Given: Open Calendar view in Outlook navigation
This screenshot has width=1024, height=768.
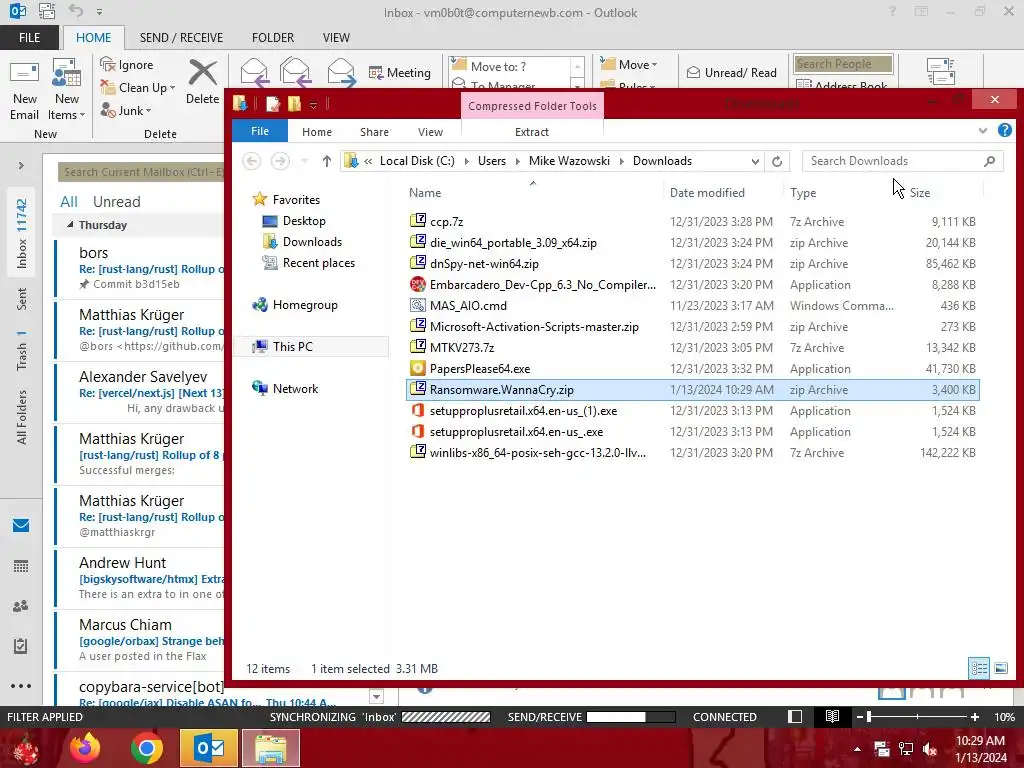Looking at the screenshot, I should tap(21, 566).
